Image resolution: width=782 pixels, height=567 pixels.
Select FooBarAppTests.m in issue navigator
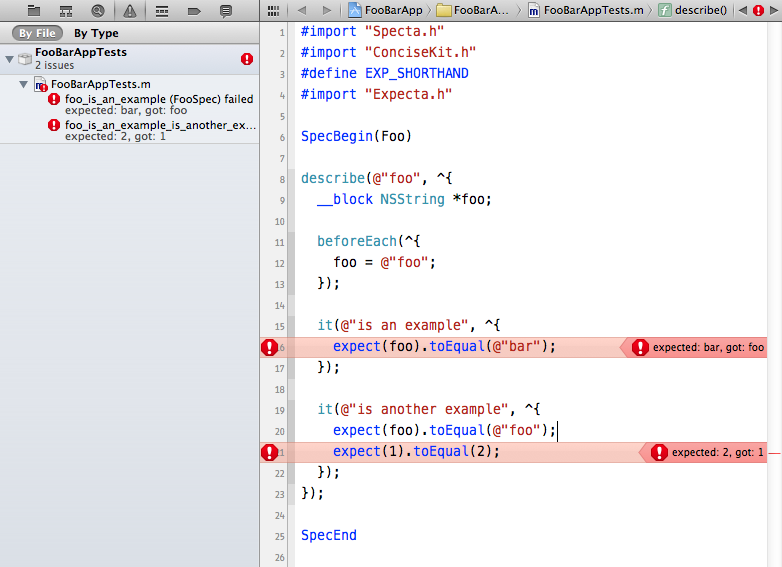coord(100,84)
